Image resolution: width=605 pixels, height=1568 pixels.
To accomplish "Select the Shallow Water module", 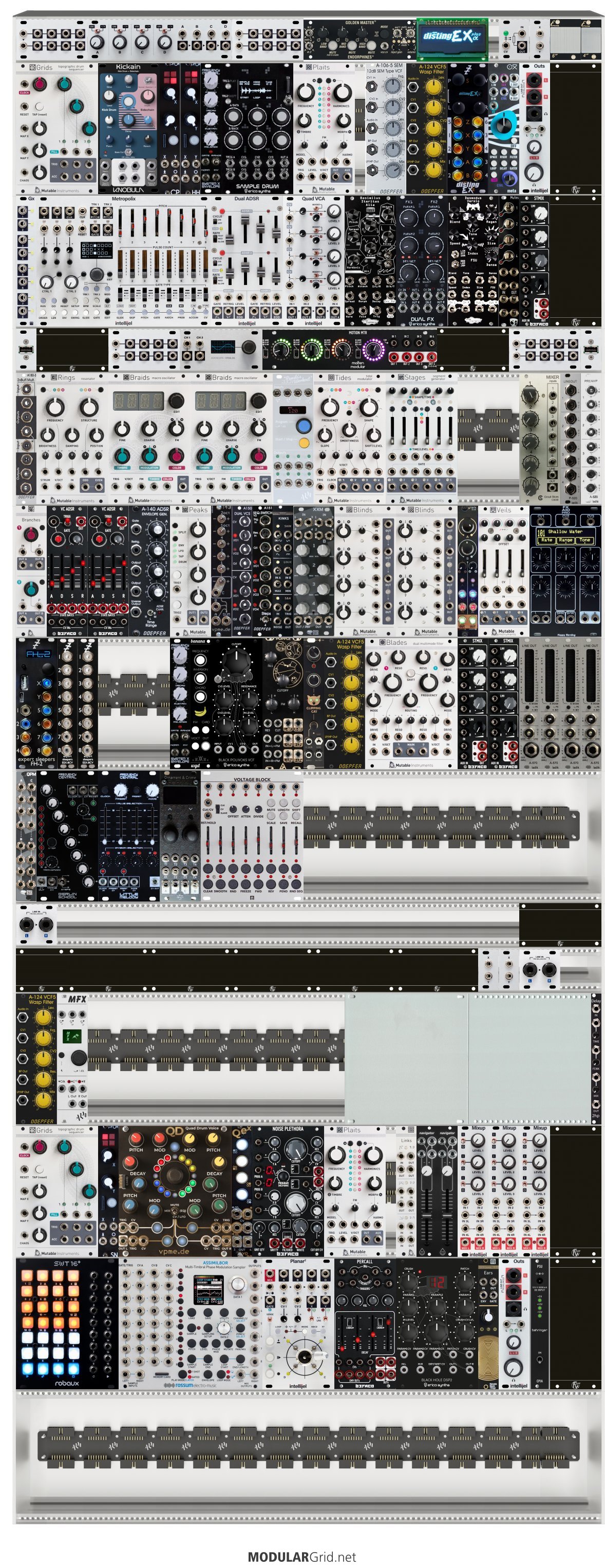I will pos(565,571).
